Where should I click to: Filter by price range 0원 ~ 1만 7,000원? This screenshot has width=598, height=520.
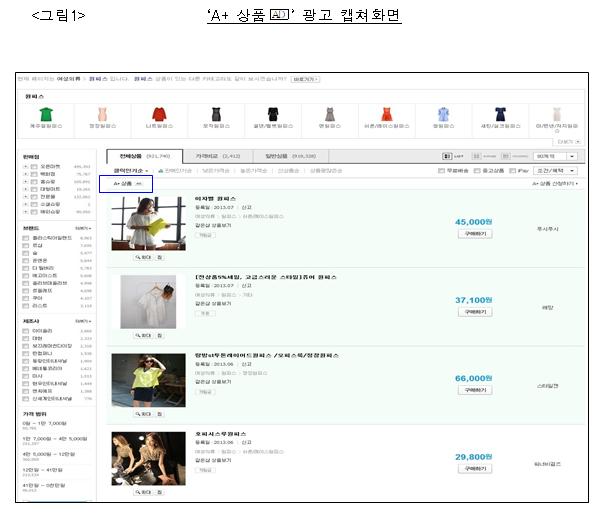45,423
